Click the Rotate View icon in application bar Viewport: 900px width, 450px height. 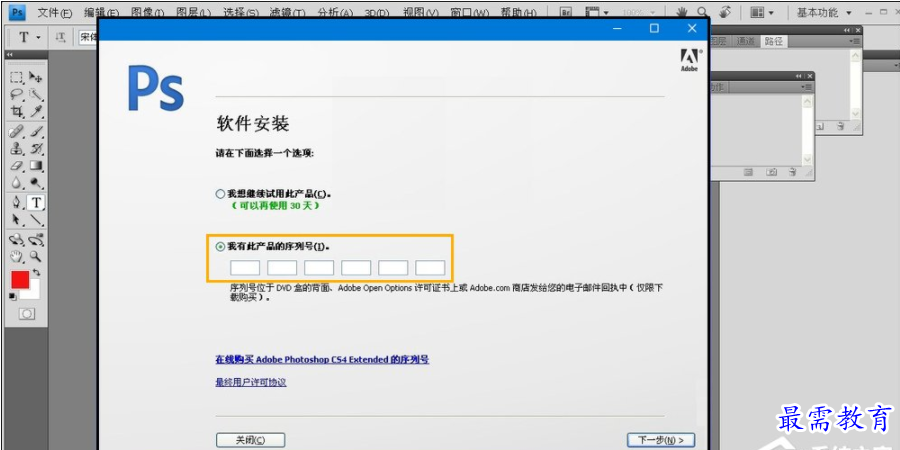[726, 12]
